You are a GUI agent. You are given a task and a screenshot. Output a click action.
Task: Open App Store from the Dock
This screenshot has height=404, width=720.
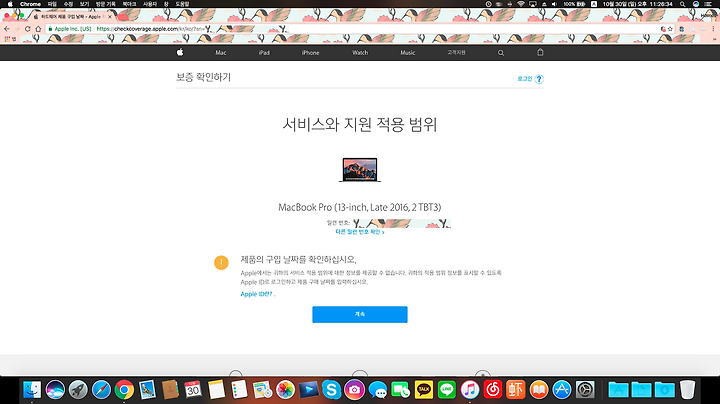click(x=562, y=390)
